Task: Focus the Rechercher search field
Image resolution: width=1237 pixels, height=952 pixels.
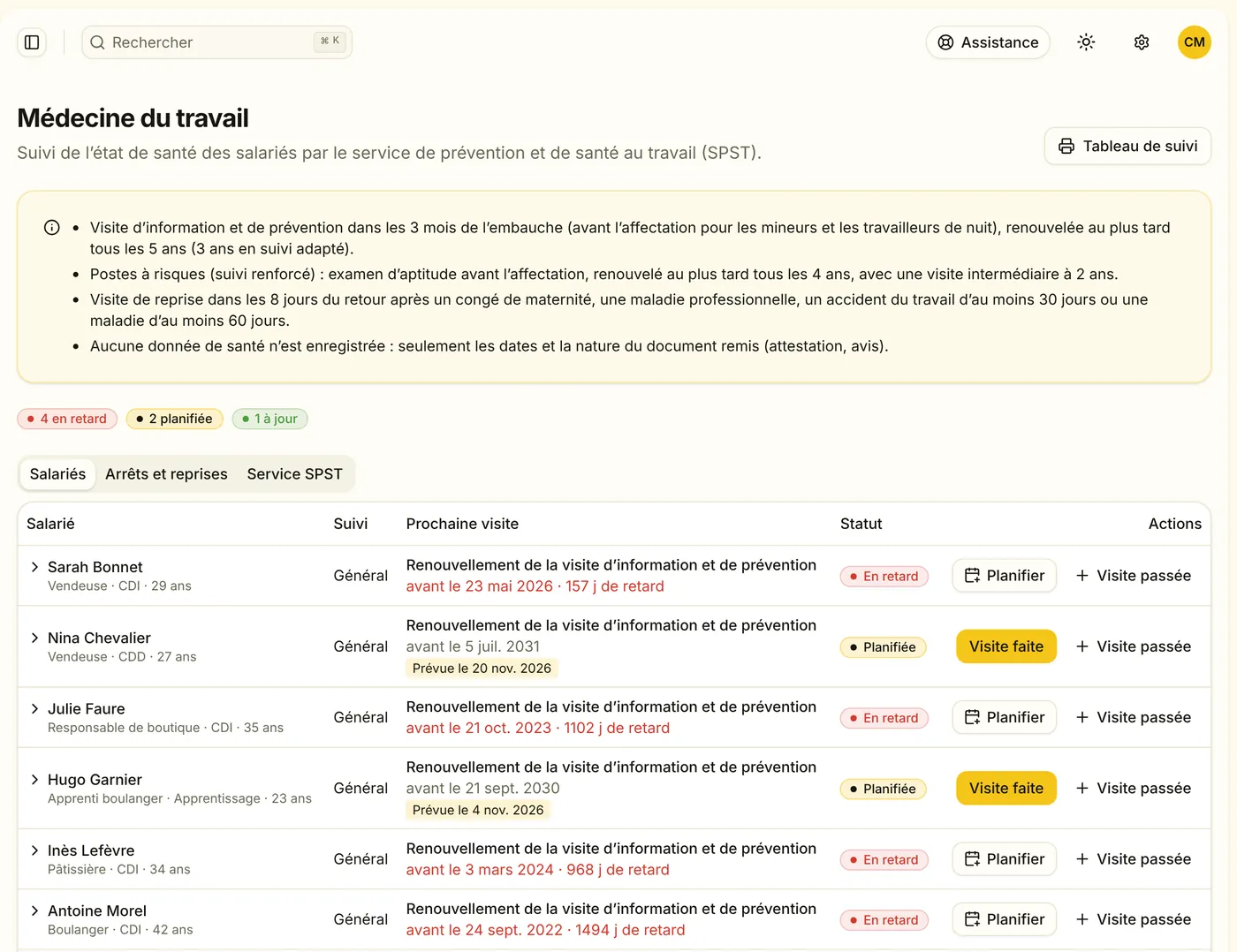Action: click(216, 42)
